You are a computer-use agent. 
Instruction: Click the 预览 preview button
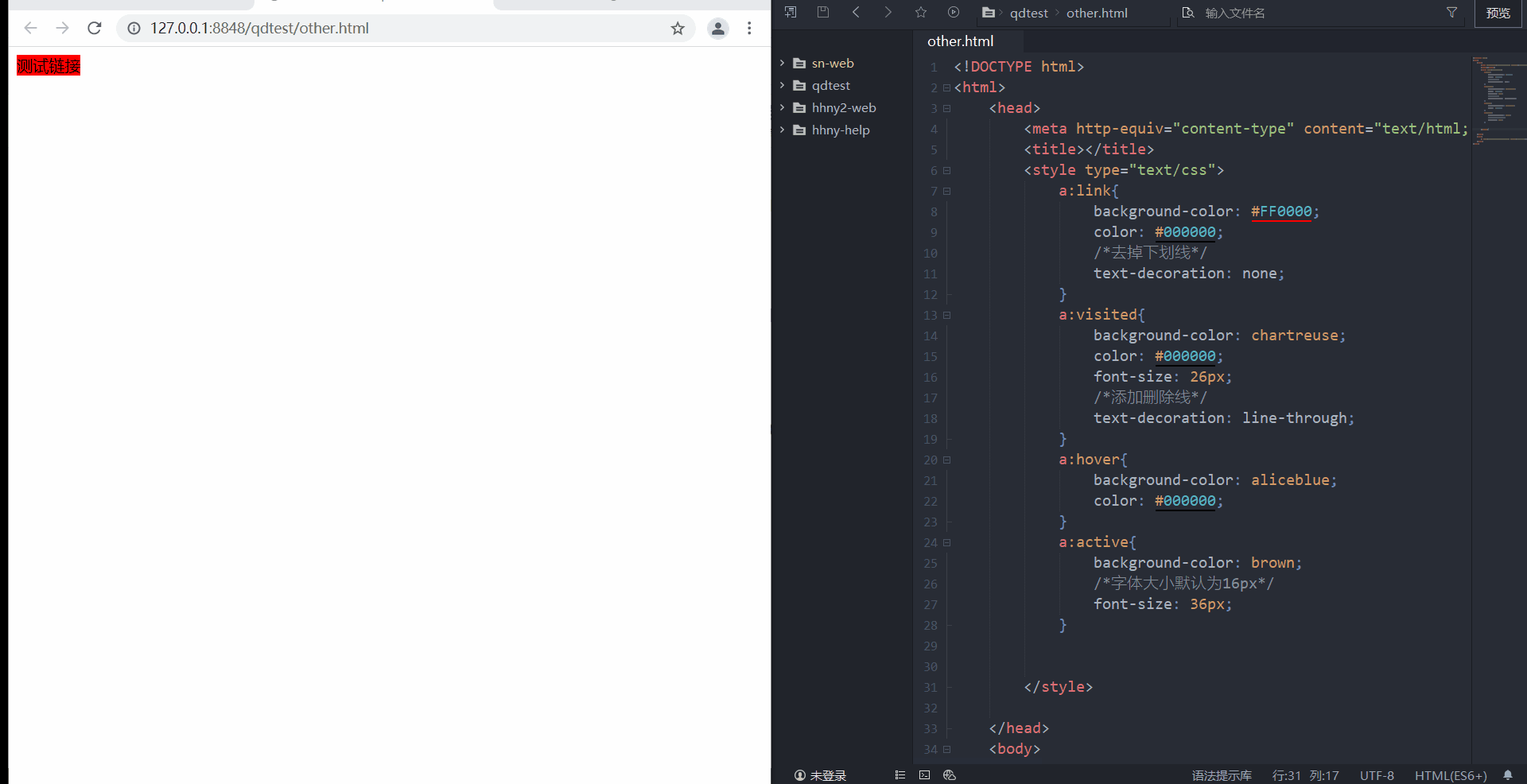pyautogui.click(x=1498, y=14)
